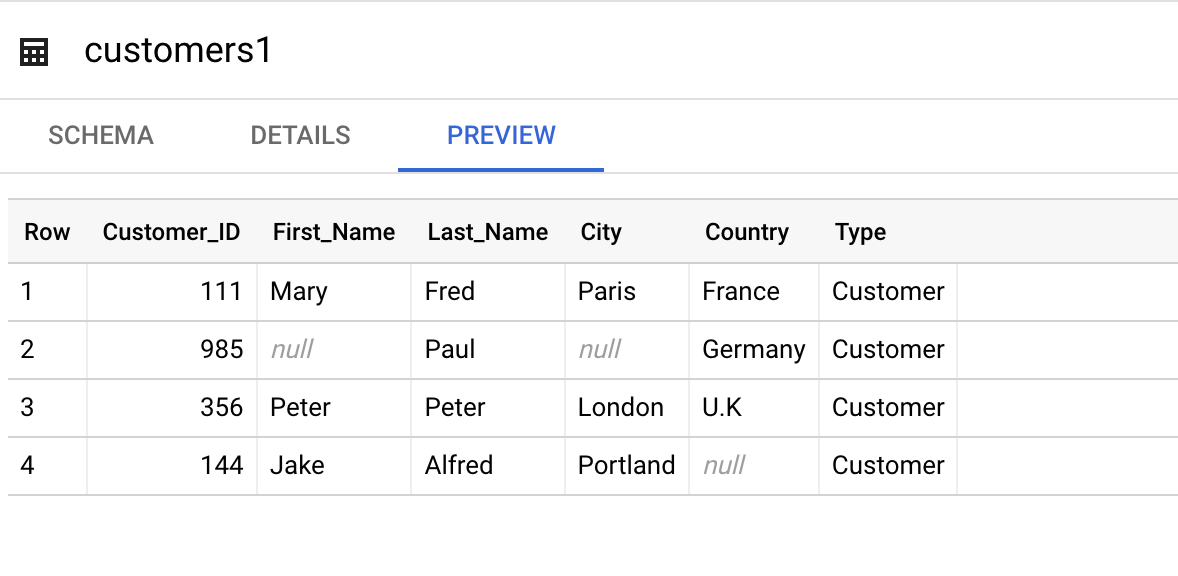The height and width of the screenshot is (576, 1178).
Task: Select the Country column header
Action: click(746, 232)
